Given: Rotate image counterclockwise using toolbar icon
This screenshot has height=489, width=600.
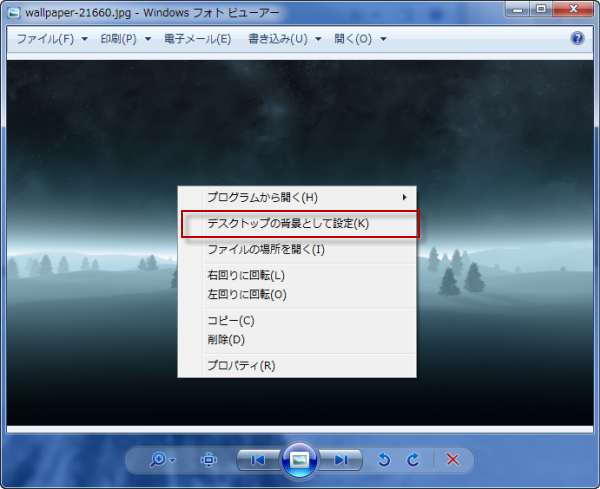Looking at the screenshot, I should click(383, 459).
